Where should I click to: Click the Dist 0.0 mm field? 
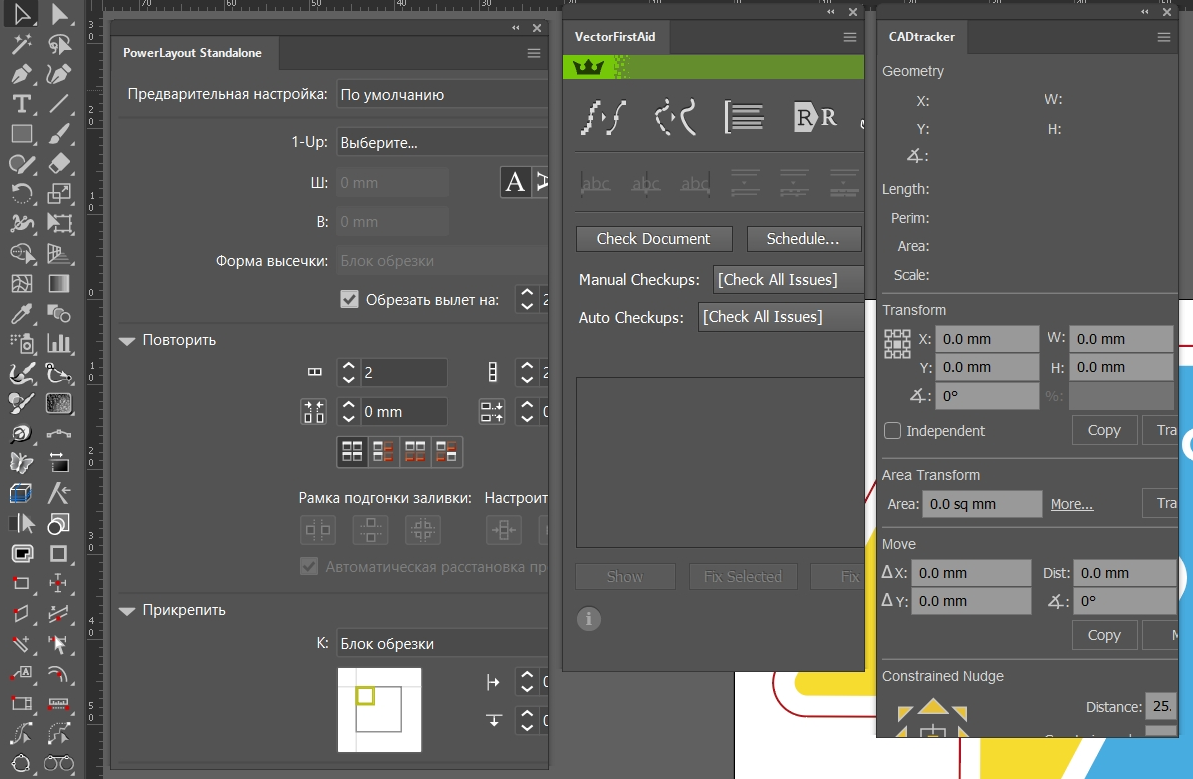(1125, 573)
